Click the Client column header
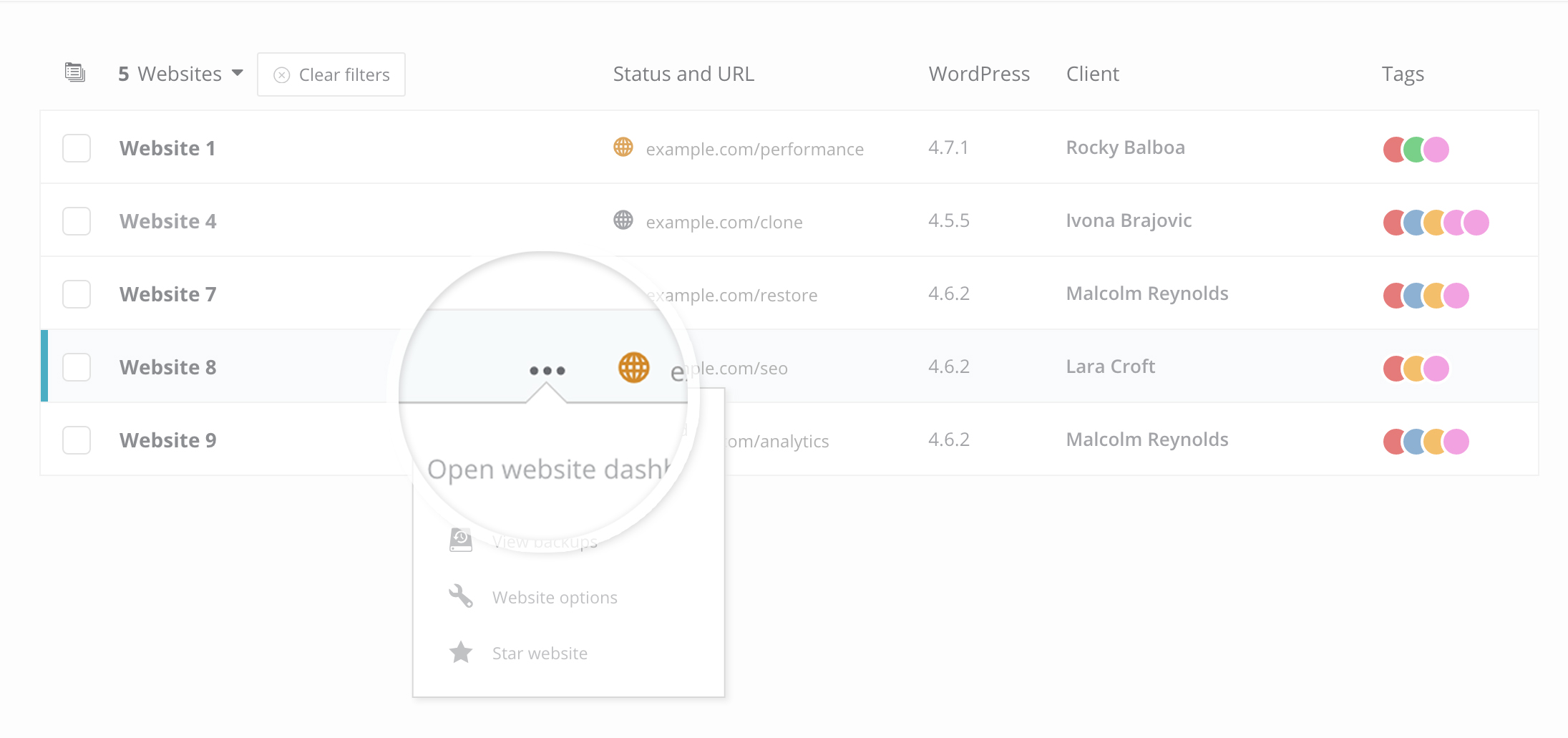1568x738 pixels. point(1092,74)
